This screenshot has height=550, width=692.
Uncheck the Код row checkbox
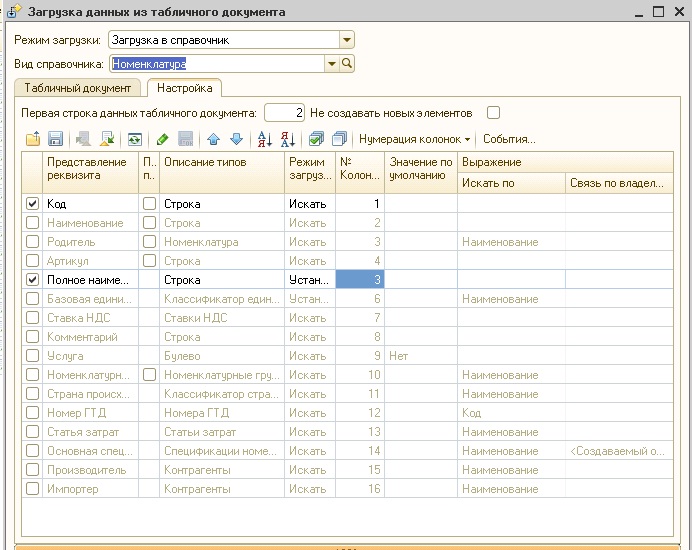(32, 203)
